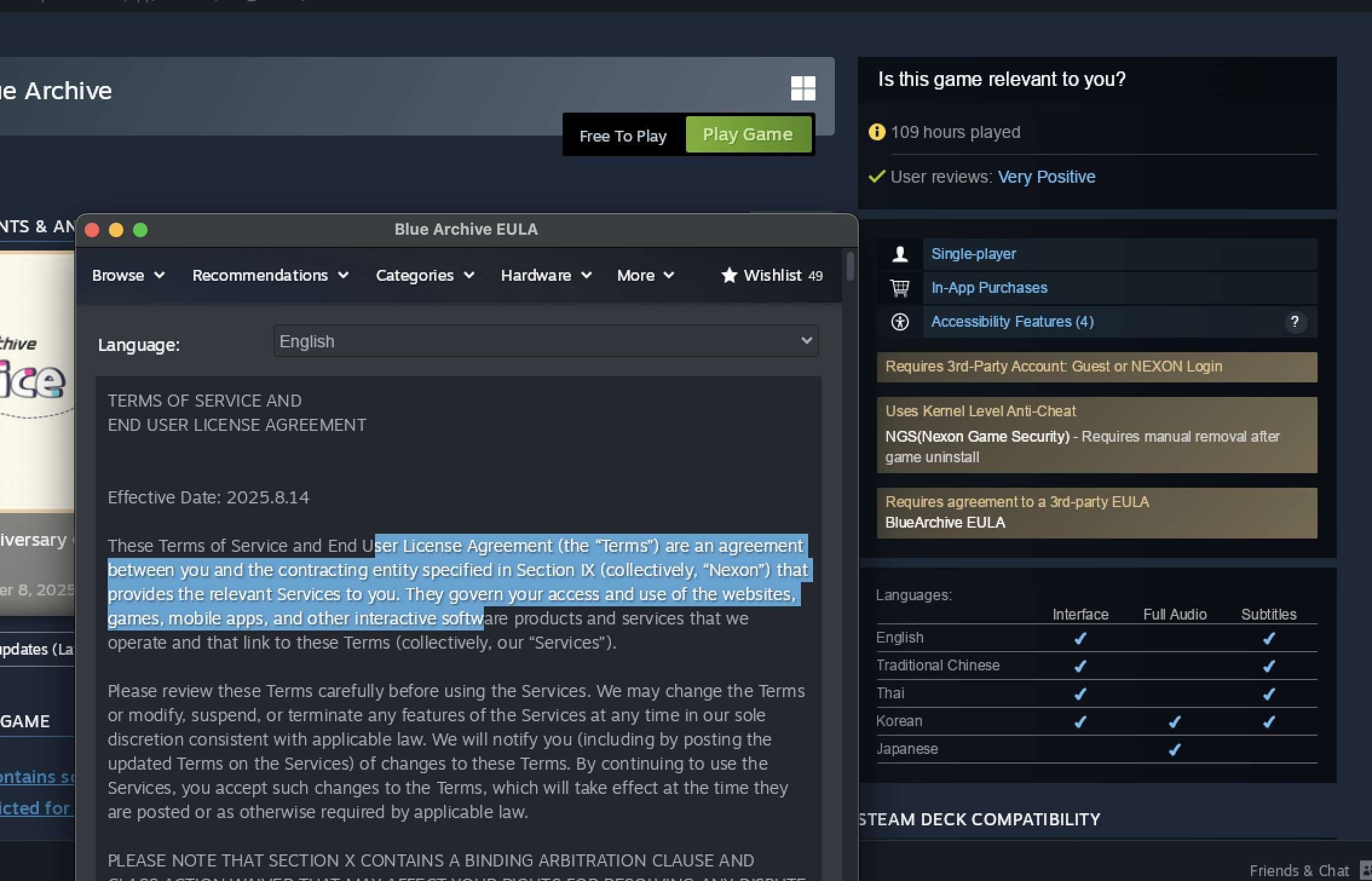Image resolution: width=1372 pixels, height=881 pixels.
Task: Click the Accessibility Features icon
Action: click(900, 322)
